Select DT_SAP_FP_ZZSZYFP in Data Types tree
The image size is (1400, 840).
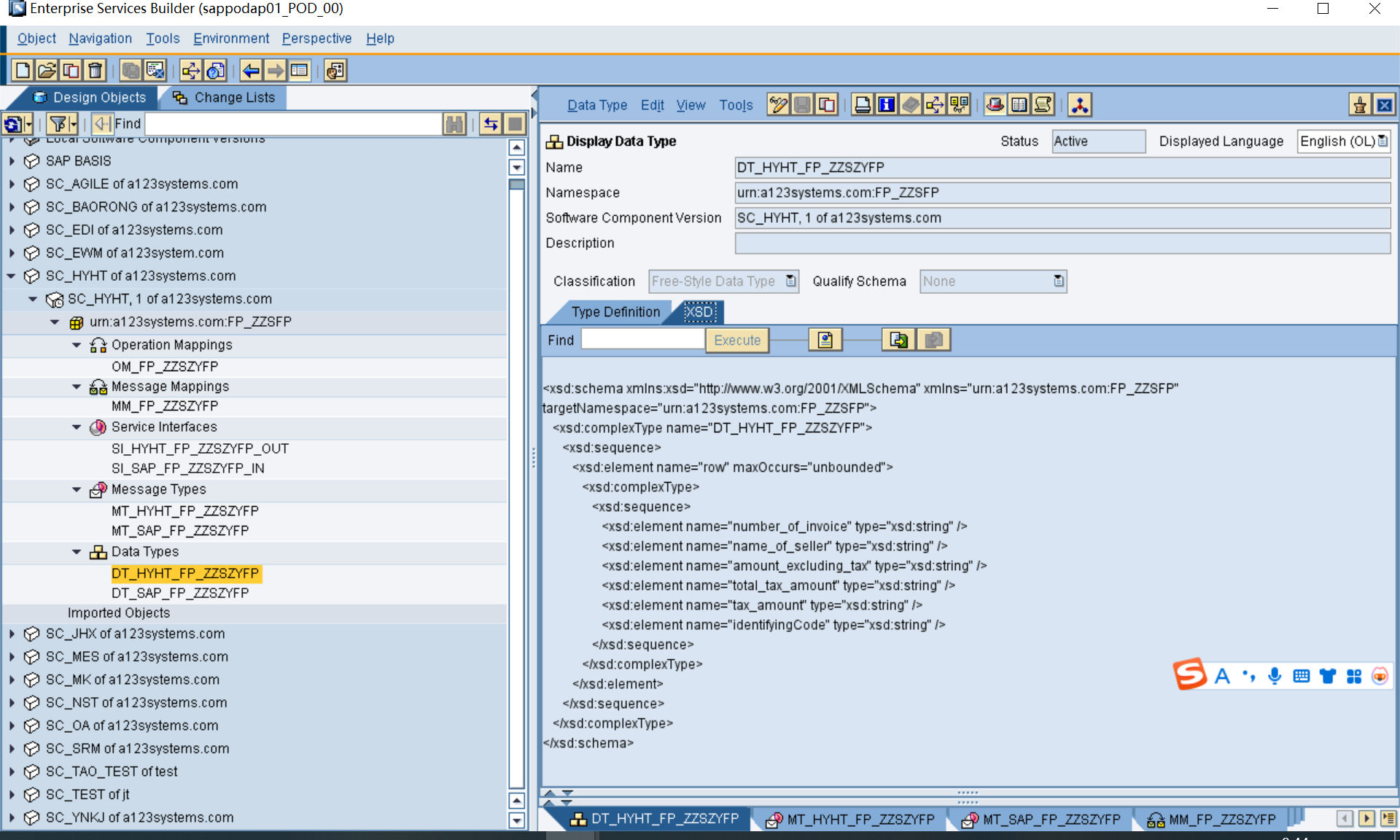(180, 593)
